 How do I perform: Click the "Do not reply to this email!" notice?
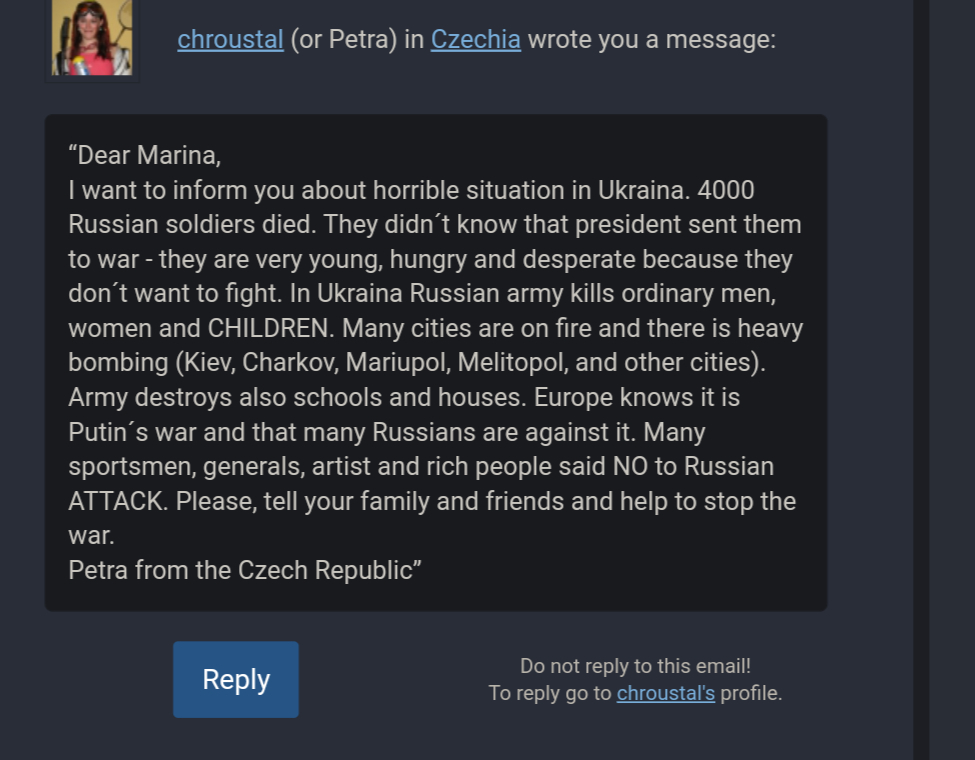tap(635, 666)
